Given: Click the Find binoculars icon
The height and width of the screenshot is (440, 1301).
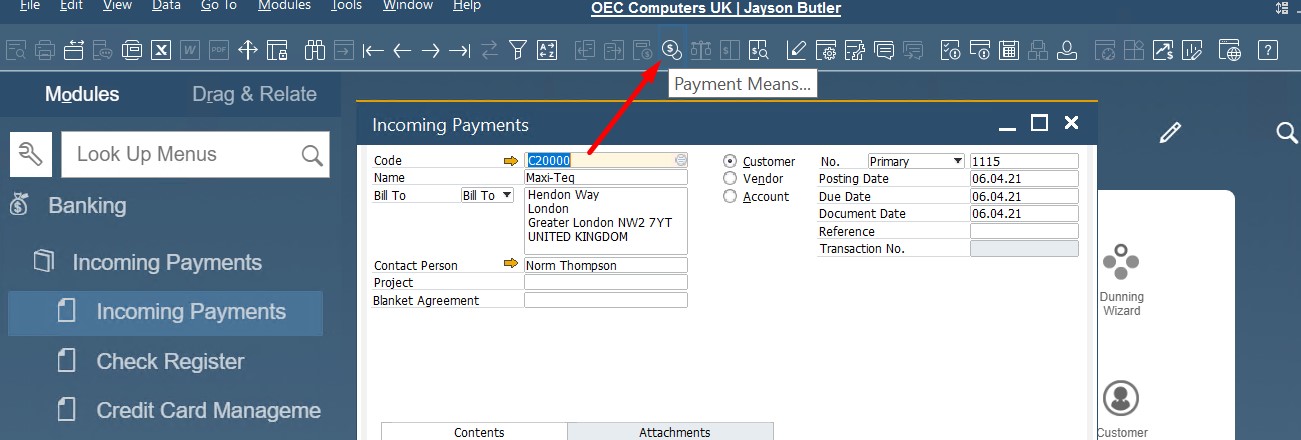Looking at the screenshot, I should 315,49.
